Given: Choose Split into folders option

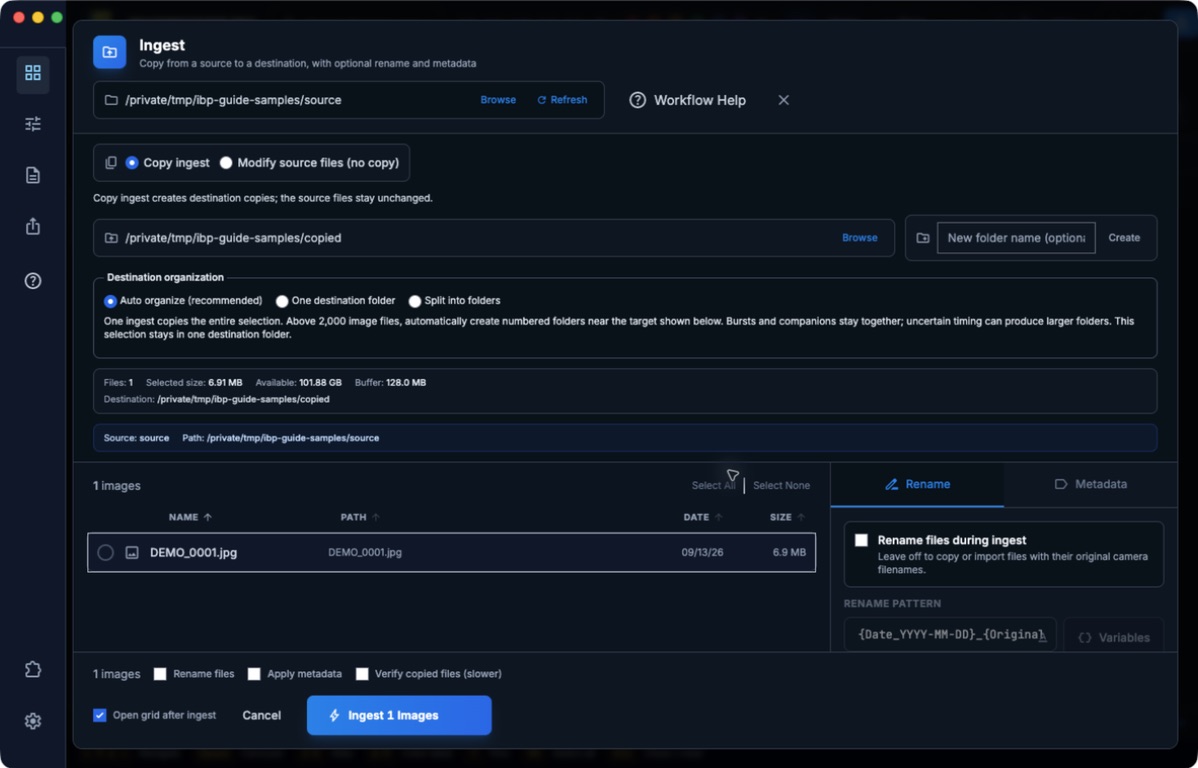Looking at the screenshot, I should click(415, 301).
